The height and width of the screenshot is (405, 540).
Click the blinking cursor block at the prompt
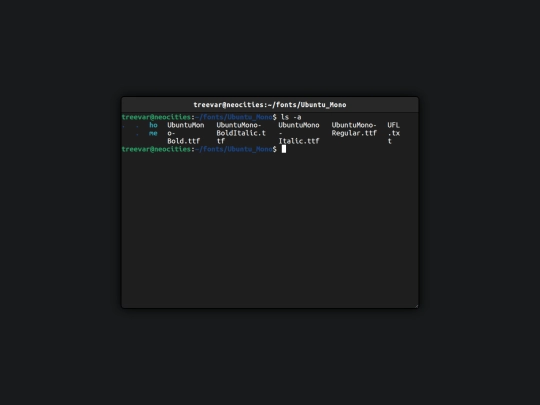[284, 149]
